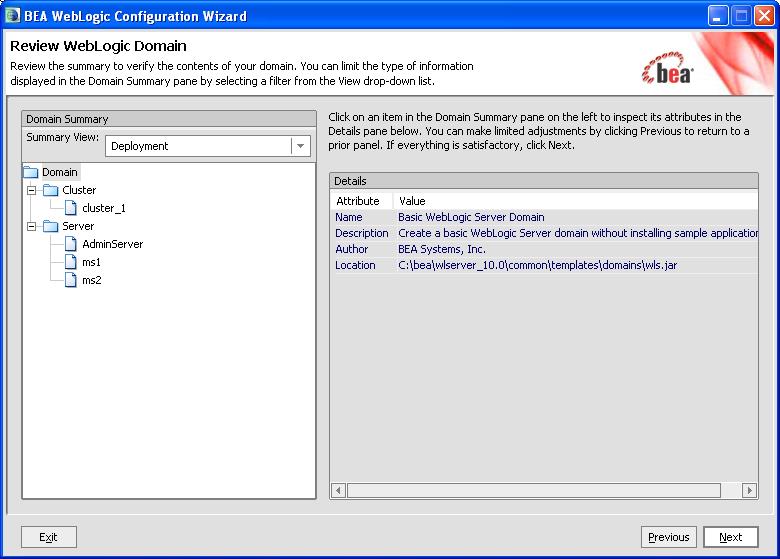
Task: Click the bea logo
Action: [x=668, y=70]
